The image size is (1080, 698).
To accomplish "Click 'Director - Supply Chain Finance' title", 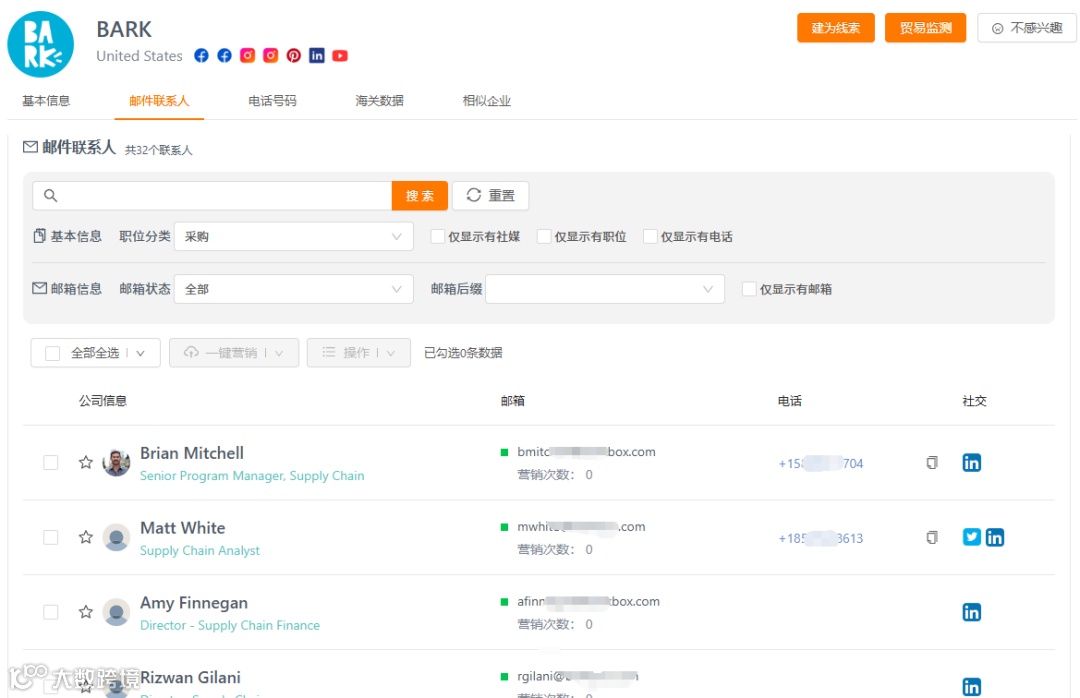I will tap(230, 626).
